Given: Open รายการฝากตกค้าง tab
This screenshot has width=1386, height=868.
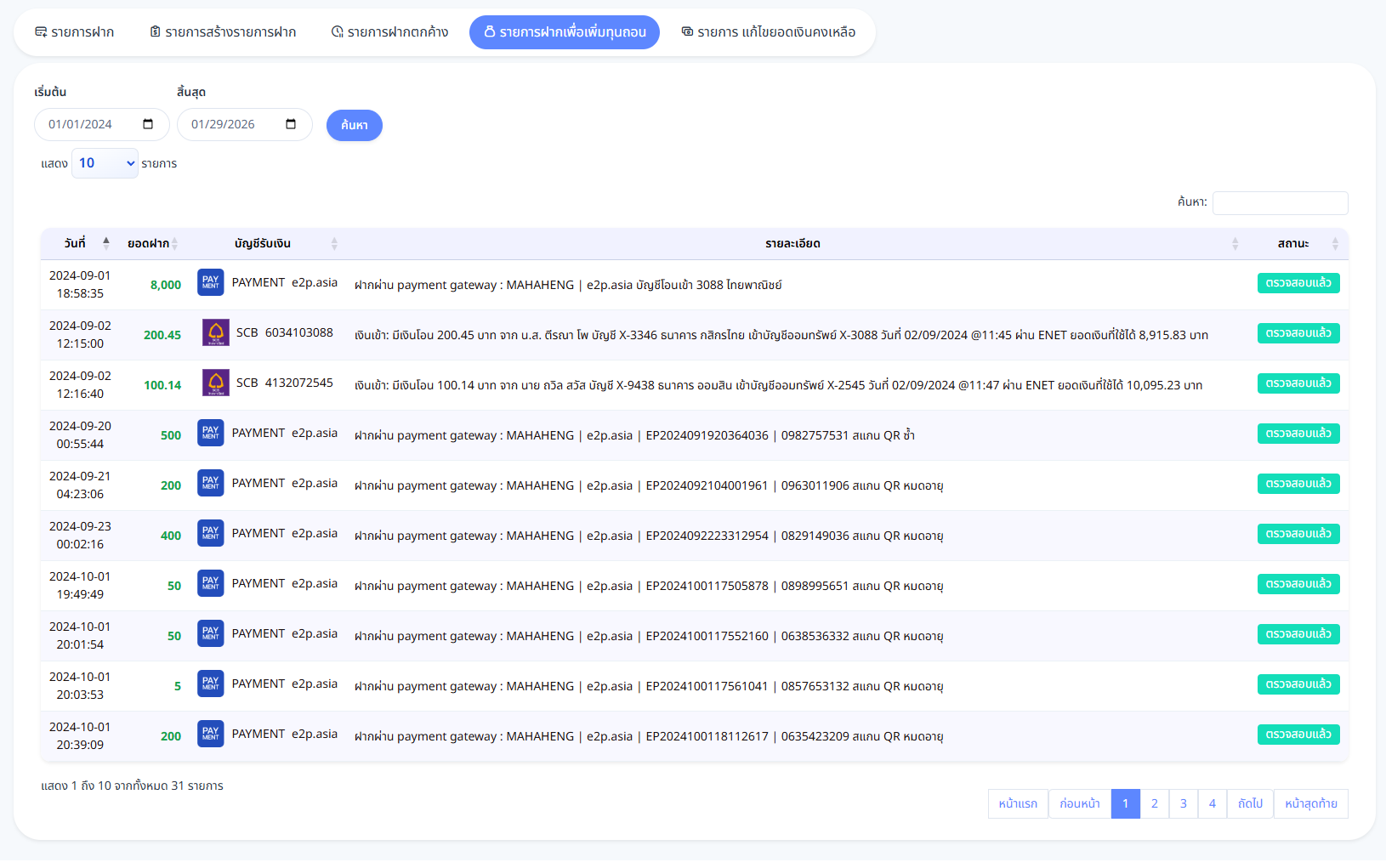Looking at the screenshot, I should click(x=389, y=32).
